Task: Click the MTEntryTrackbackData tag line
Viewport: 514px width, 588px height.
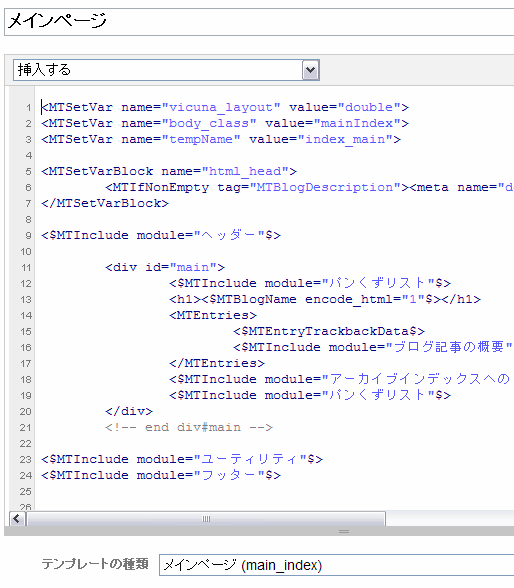Action: pyautogui.click(x=329, y=332)
